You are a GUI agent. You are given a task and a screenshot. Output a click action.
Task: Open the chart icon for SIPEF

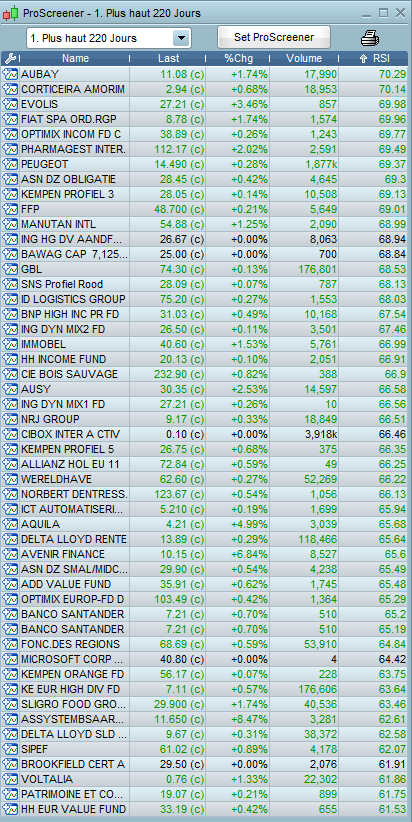click(10, 749)
